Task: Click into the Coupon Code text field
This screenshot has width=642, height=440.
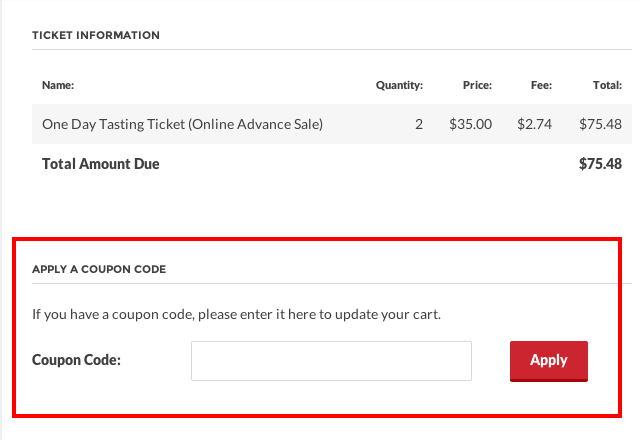Action: [331, 361]
